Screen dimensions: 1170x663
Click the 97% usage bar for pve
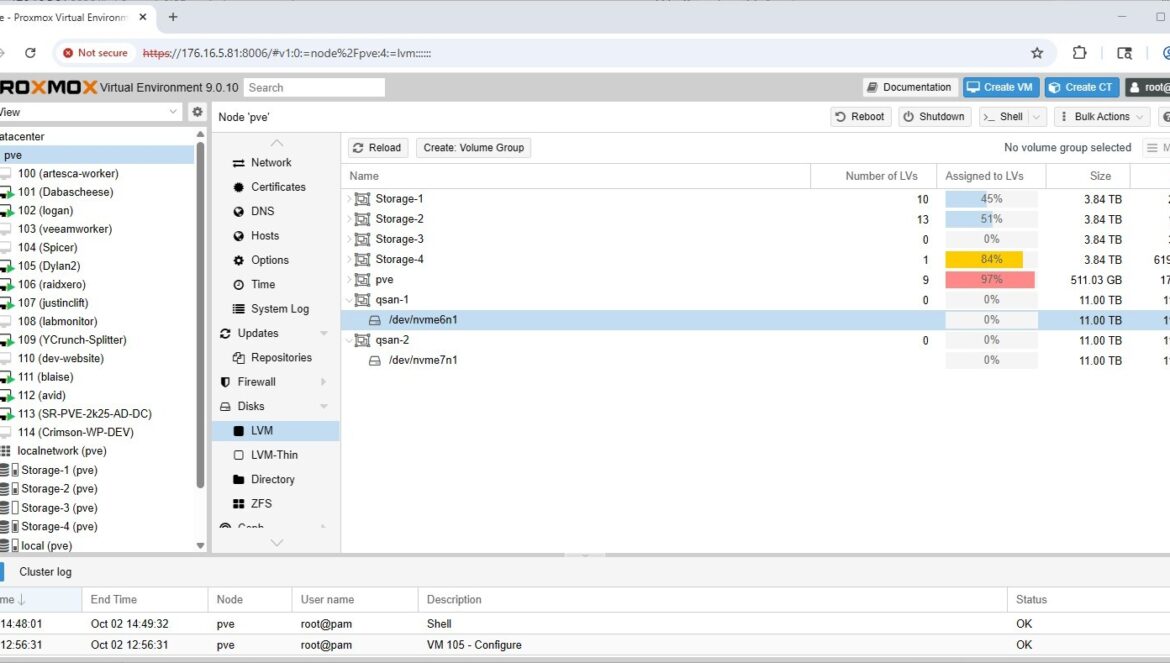click(x=990, y=280)
